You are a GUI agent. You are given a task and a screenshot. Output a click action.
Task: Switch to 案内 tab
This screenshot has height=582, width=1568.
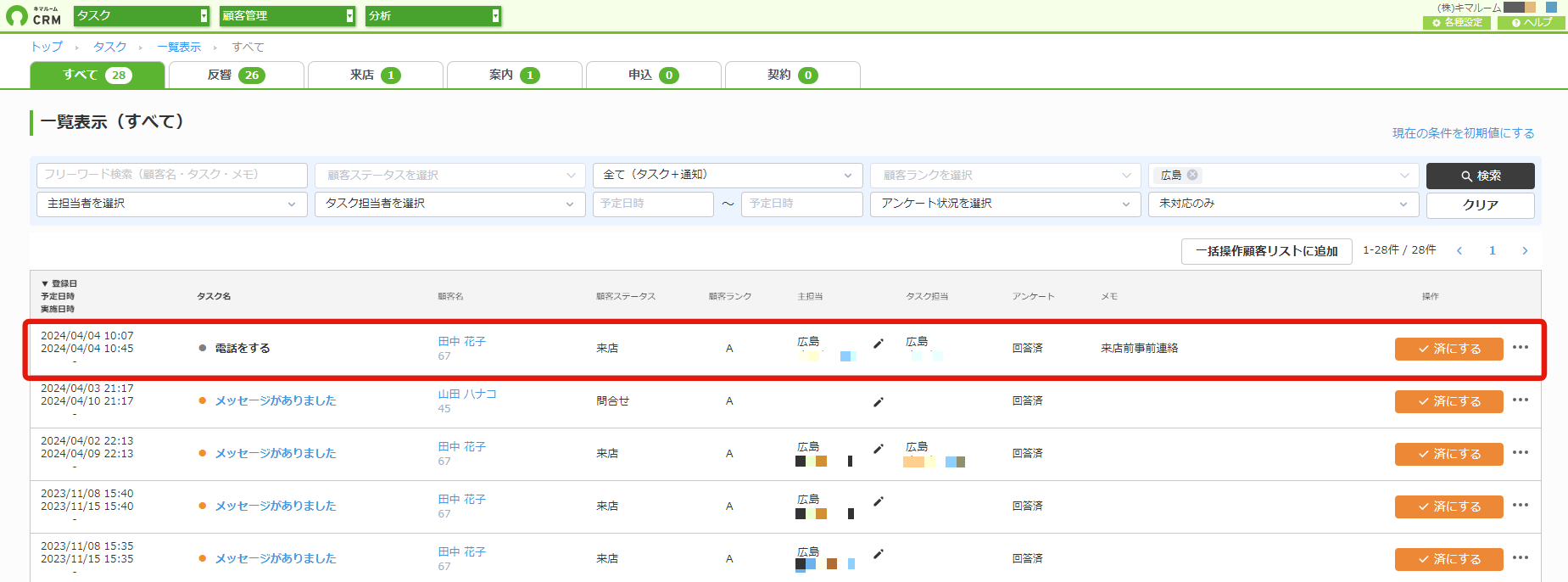pos(515,75)
